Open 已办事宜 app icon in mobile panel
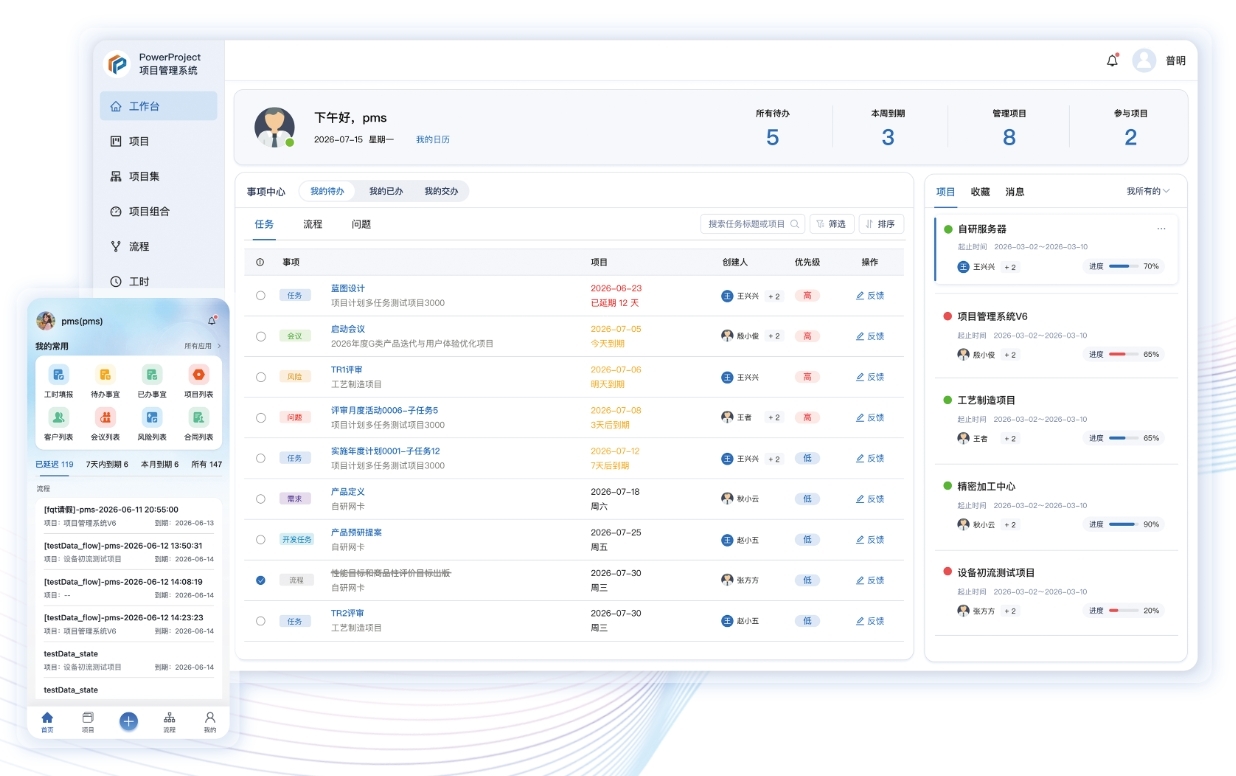The height and width of the screenshot is (776, 1236). click(x=152, y=375)
